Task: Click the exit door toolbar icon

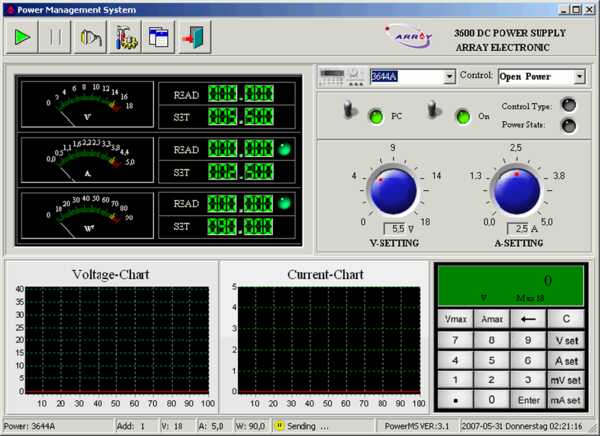Action: click(x=191, y=37)
